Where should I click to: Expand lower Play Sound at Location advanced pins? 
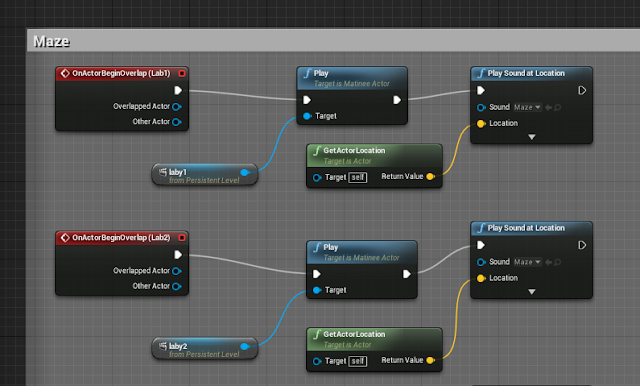[531, 292]
